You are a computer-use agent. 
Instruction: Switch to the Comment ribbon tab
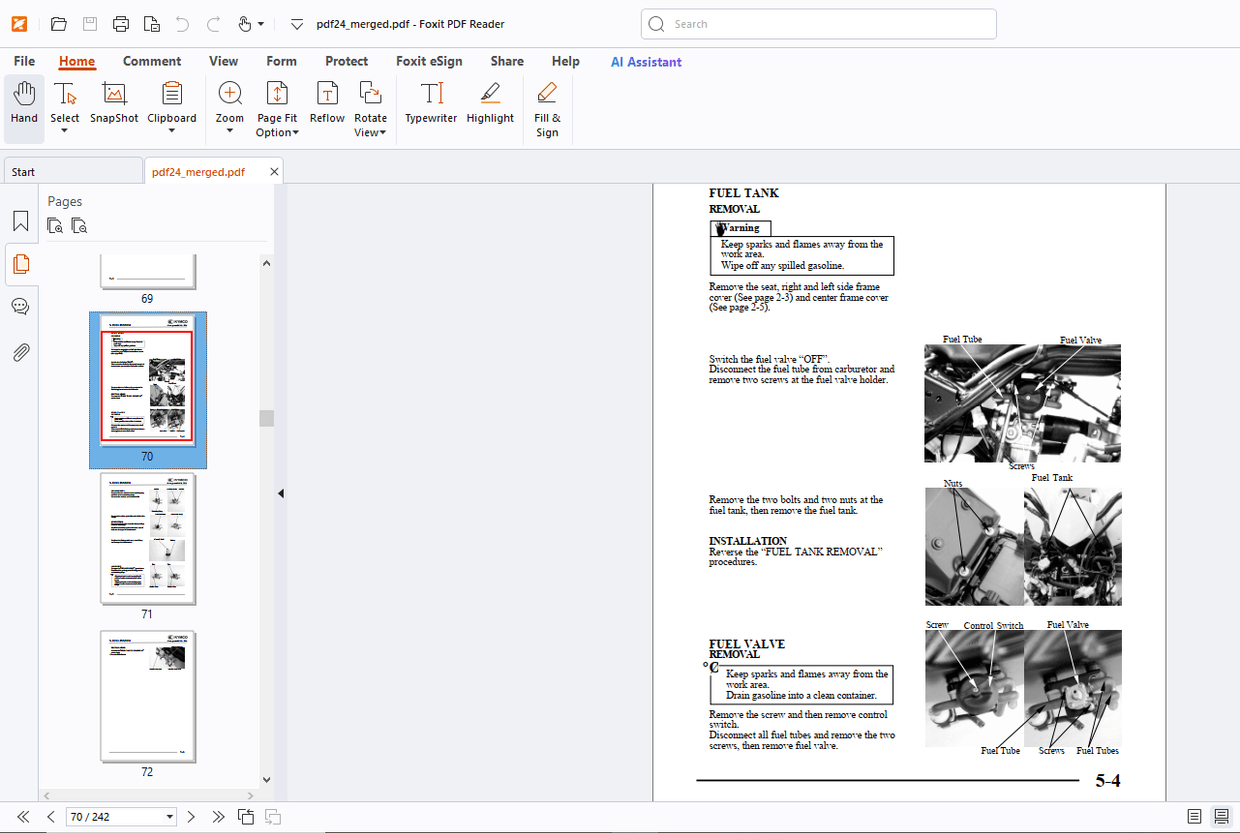(152, 61)
